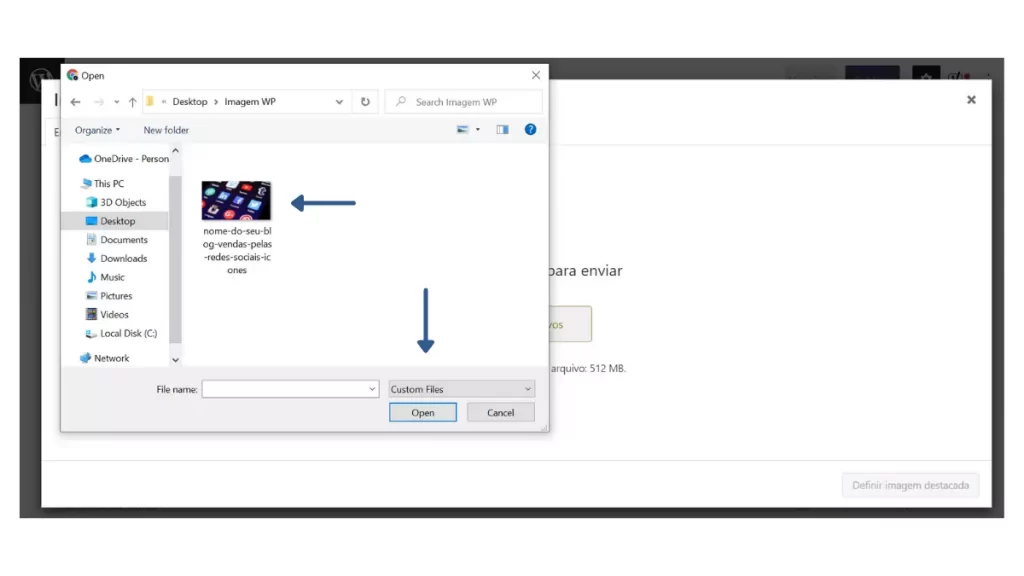1024x576 pixels.
Task: Open the Organize menu
Action: [97, 130]
